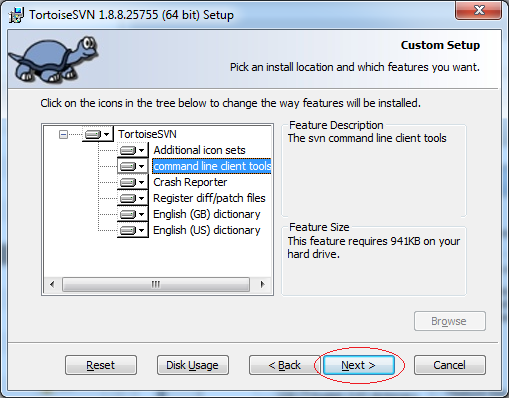Viewport: 509px width, 398px height.
Task: Click the English (GB) dictionary drive icon
Action: (x=133, y=214)
